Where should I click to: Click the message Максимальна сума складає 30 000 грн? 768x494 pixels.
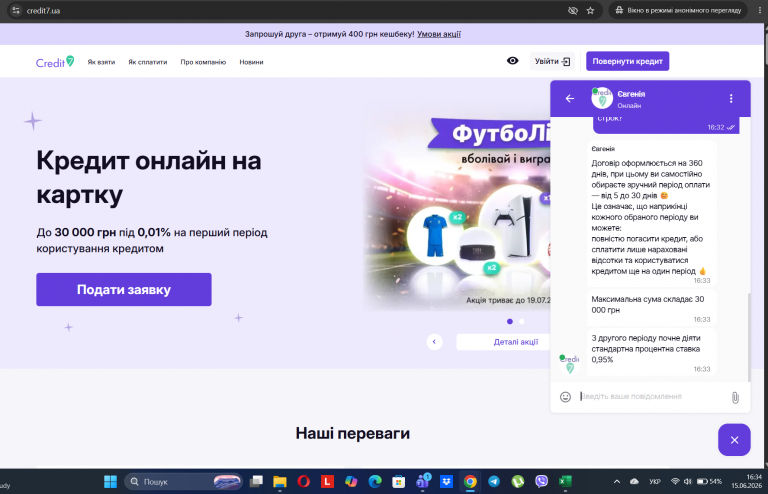point(651,308)
